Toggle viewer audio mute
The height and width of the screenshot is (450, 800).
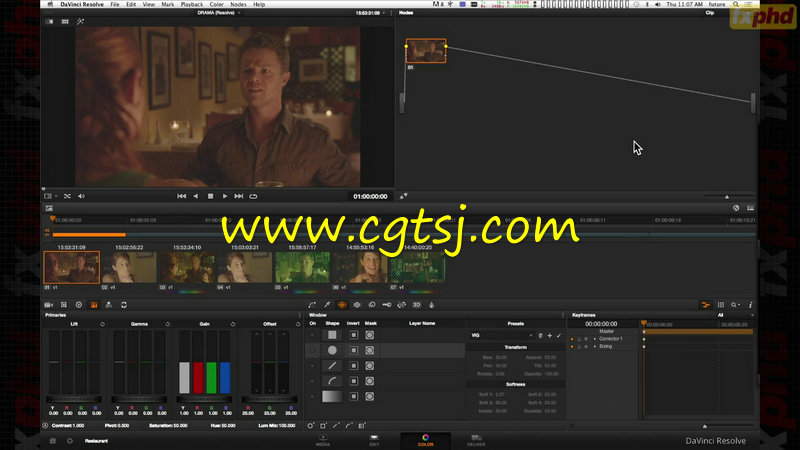[x=81, y=196]
